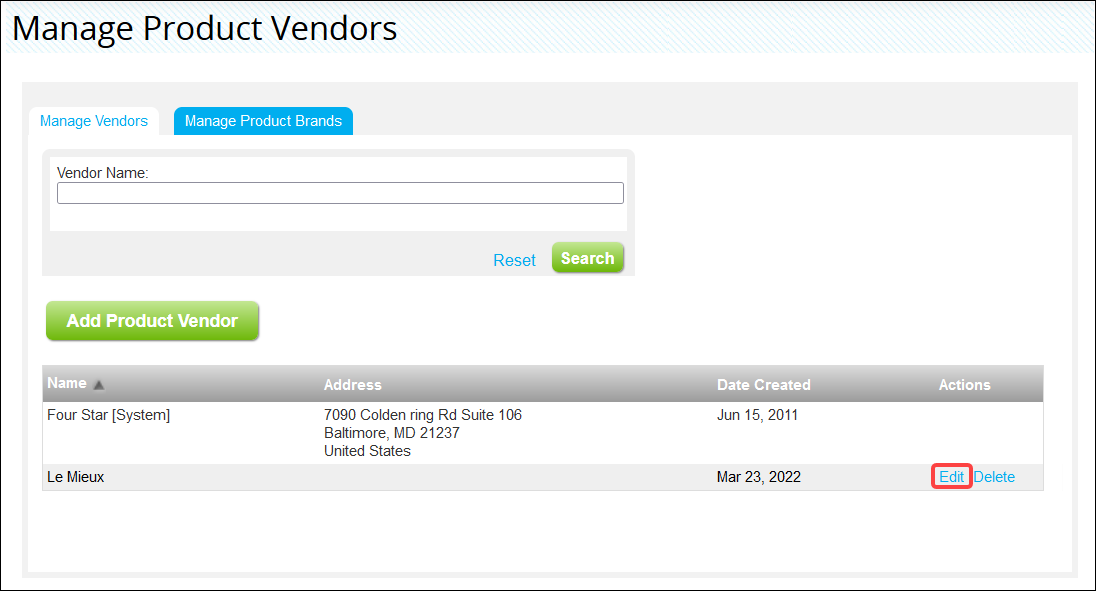Click the Reset link
Viewport: 1096px width, 591px height.
click(x=514, y=259)
